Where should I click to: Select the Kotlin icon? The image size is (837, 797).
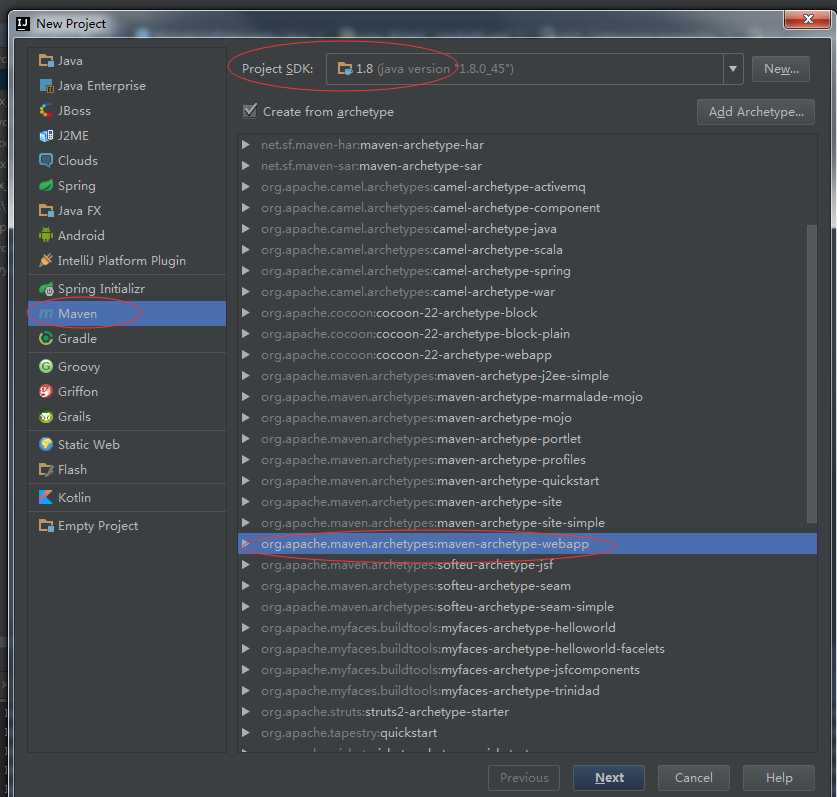click(x=46, y=498)
